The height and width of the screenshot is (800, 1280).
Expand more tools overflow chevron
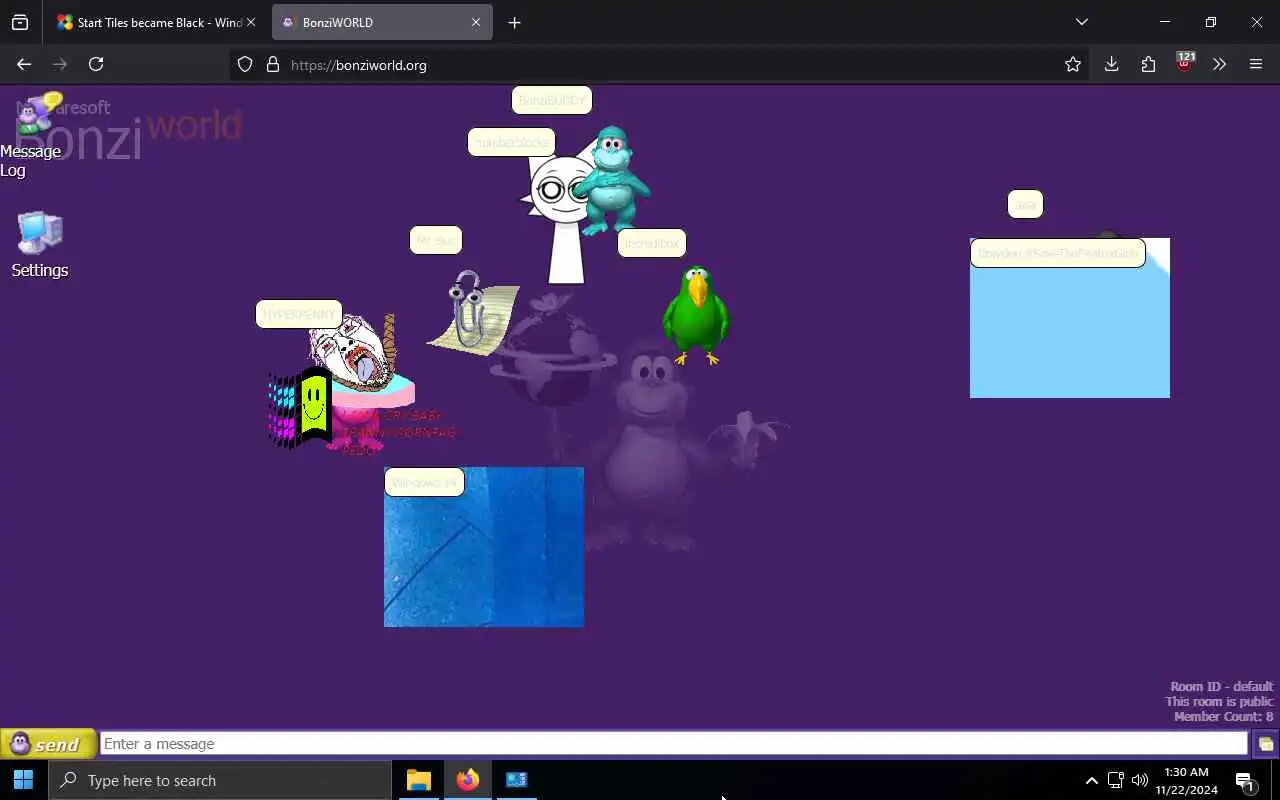click(x=1219, y=64)
